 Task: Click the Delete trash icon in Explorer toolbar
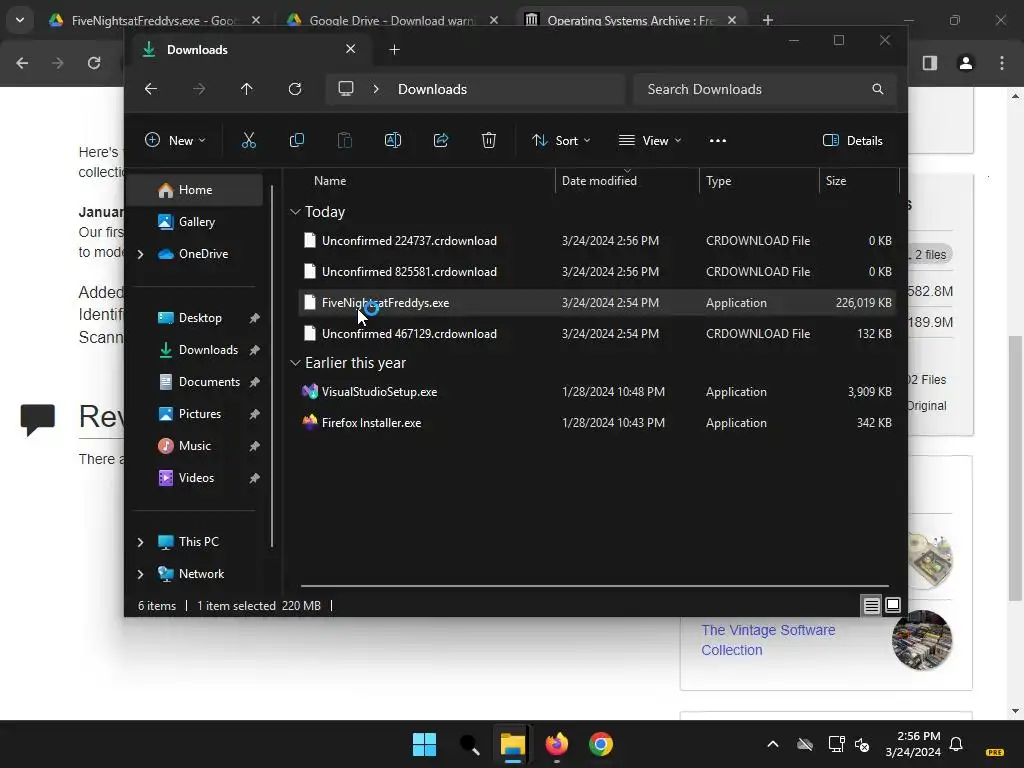pyautogui.click(x=488, y=140)
